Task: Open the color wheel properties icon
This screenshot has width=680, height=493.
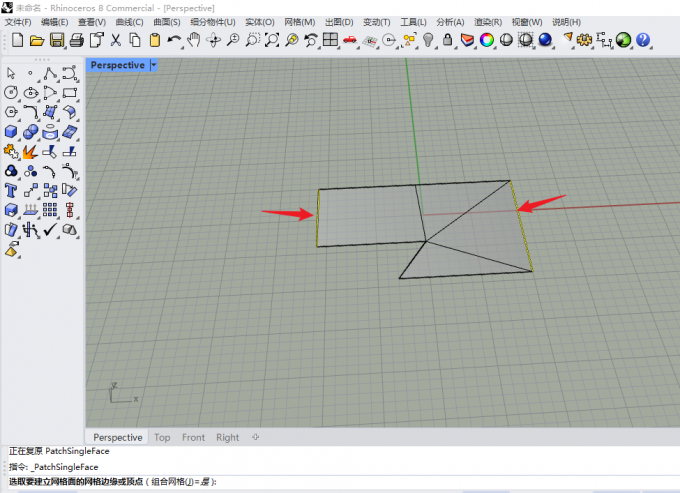Action: coord(487,40)
